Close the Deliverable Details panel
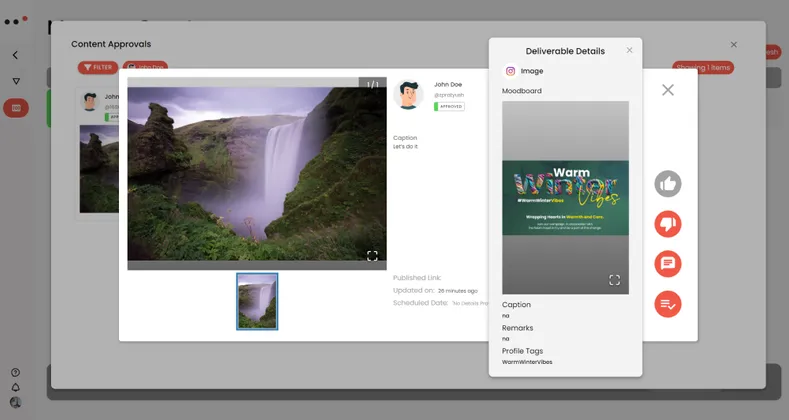 click(x=629, y=50)
